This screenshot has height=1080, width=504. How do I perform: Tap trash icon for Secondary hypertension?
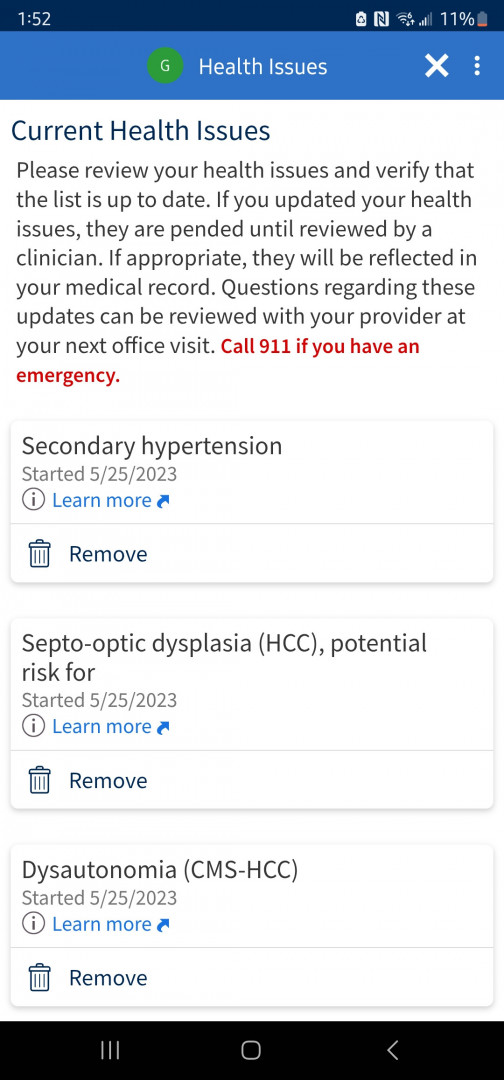click(40, 554)
